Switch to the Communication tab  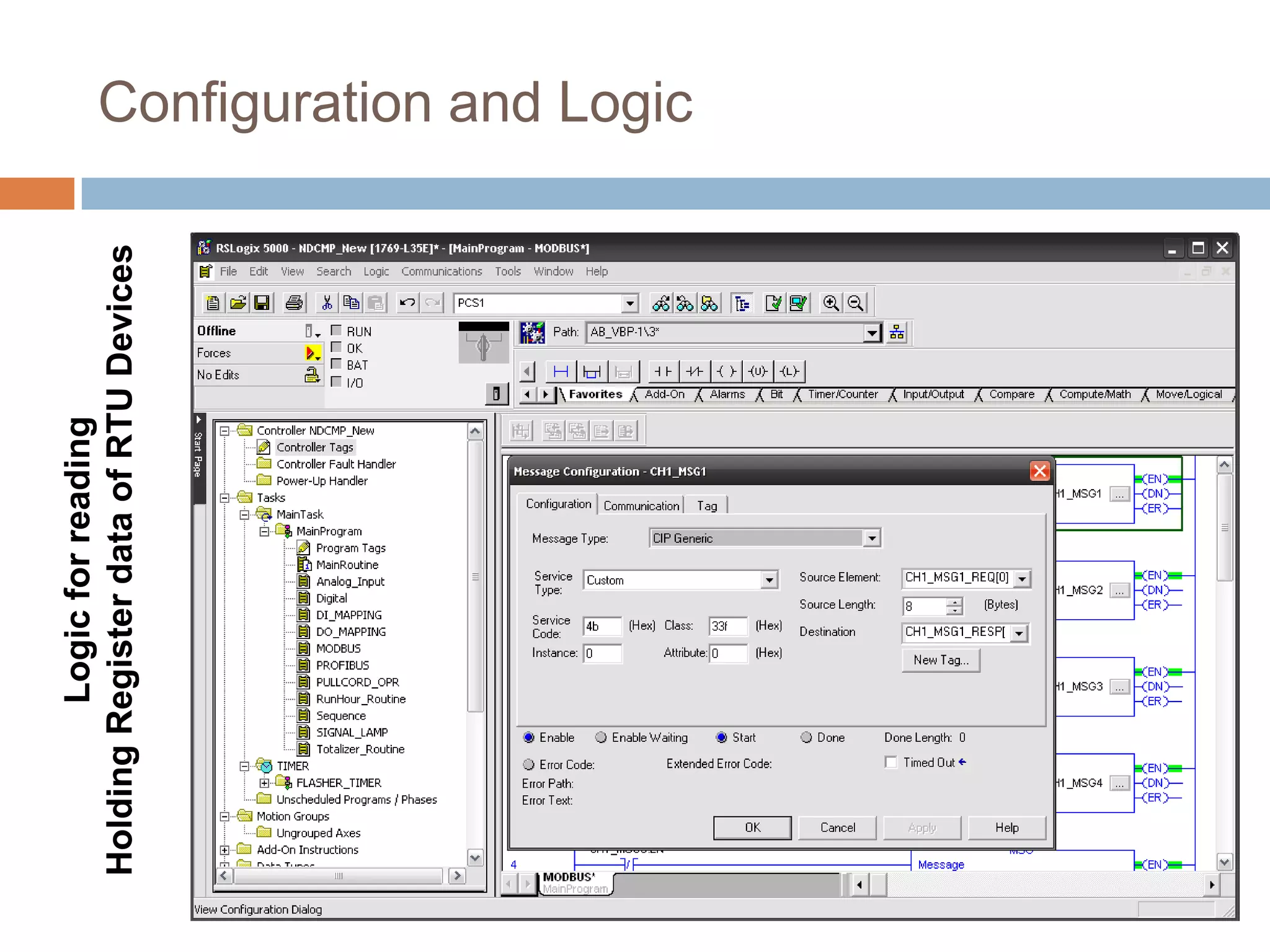pos(641,506)
